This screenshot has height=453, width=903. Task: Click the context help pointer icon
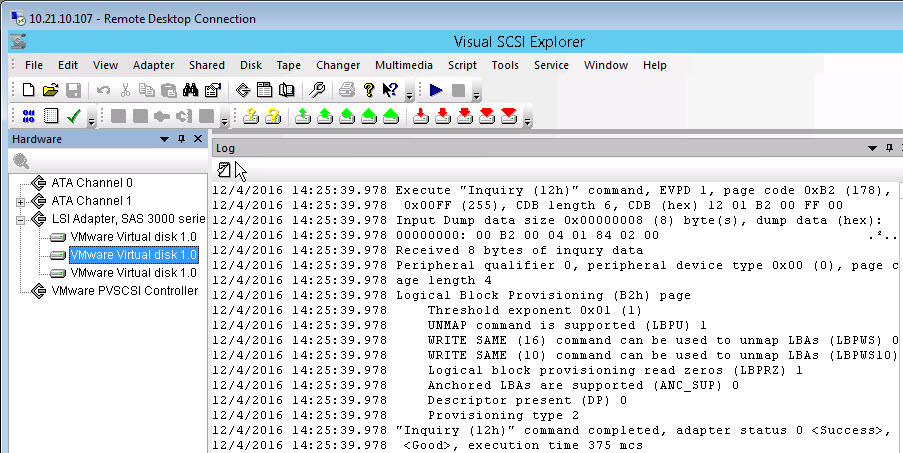coord(390,90)
